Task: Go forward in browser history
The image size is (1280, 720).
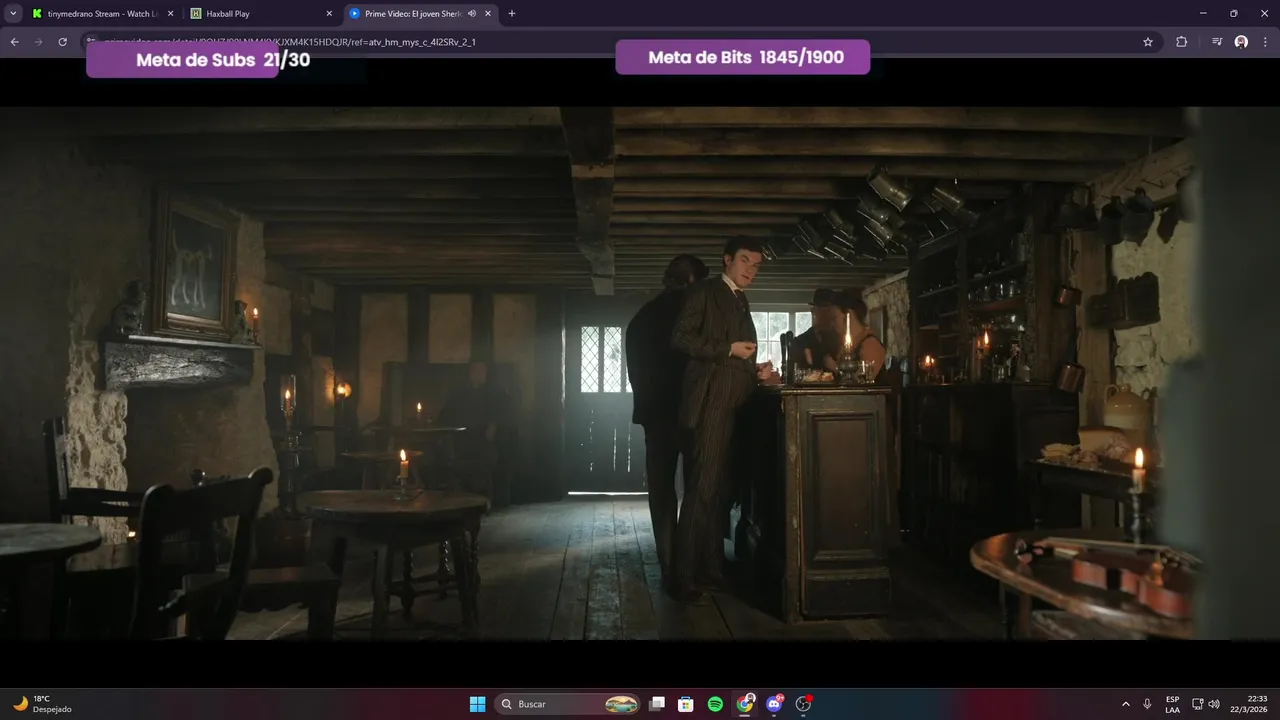Action: [38, 42]
